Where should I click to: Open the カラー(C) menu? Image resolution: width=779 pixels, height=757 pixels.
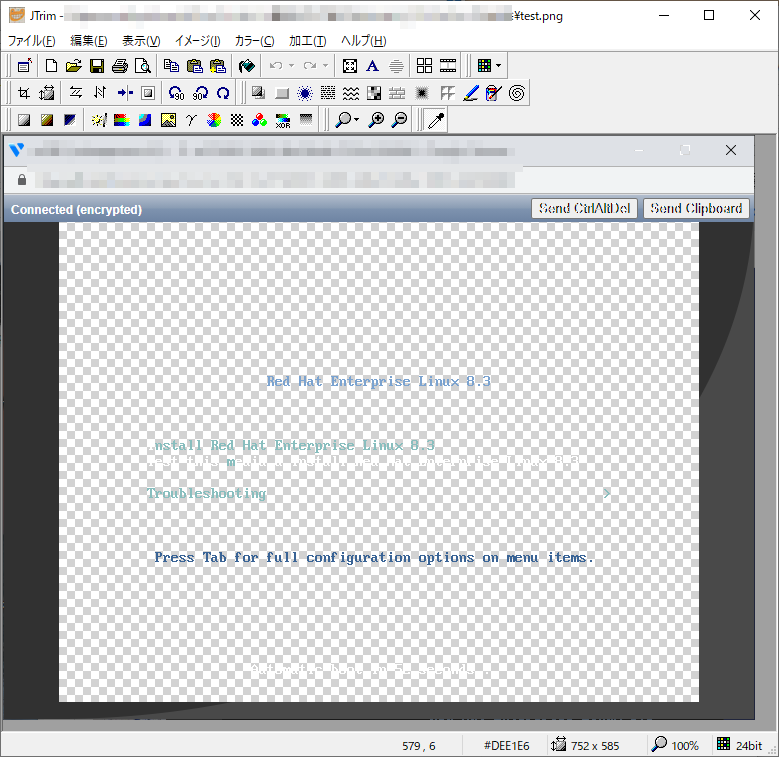click(254, 41)
